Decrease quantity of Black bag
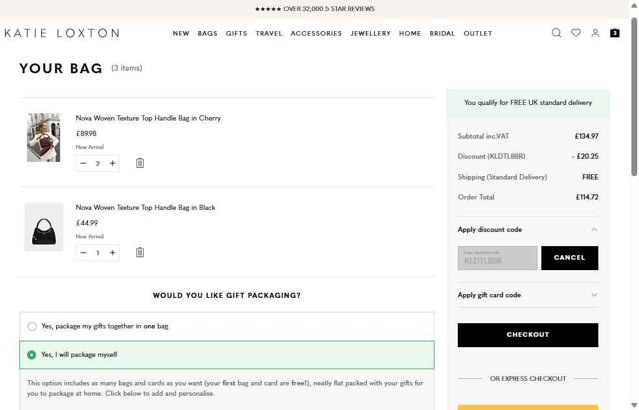 tap(84, 253)
